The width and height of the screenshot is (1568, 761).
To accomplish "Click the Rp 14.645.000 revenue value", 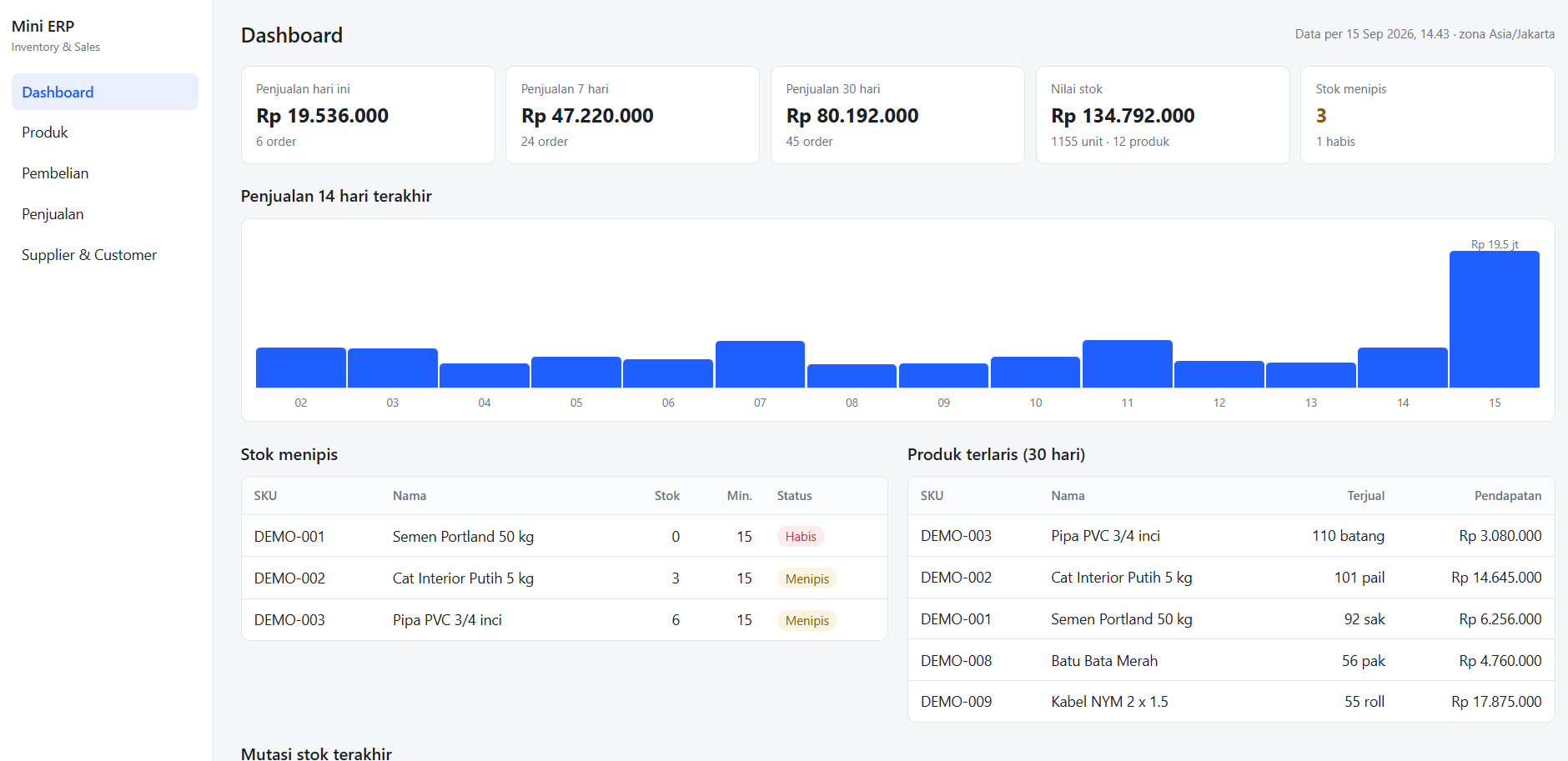I will 1496,578.
